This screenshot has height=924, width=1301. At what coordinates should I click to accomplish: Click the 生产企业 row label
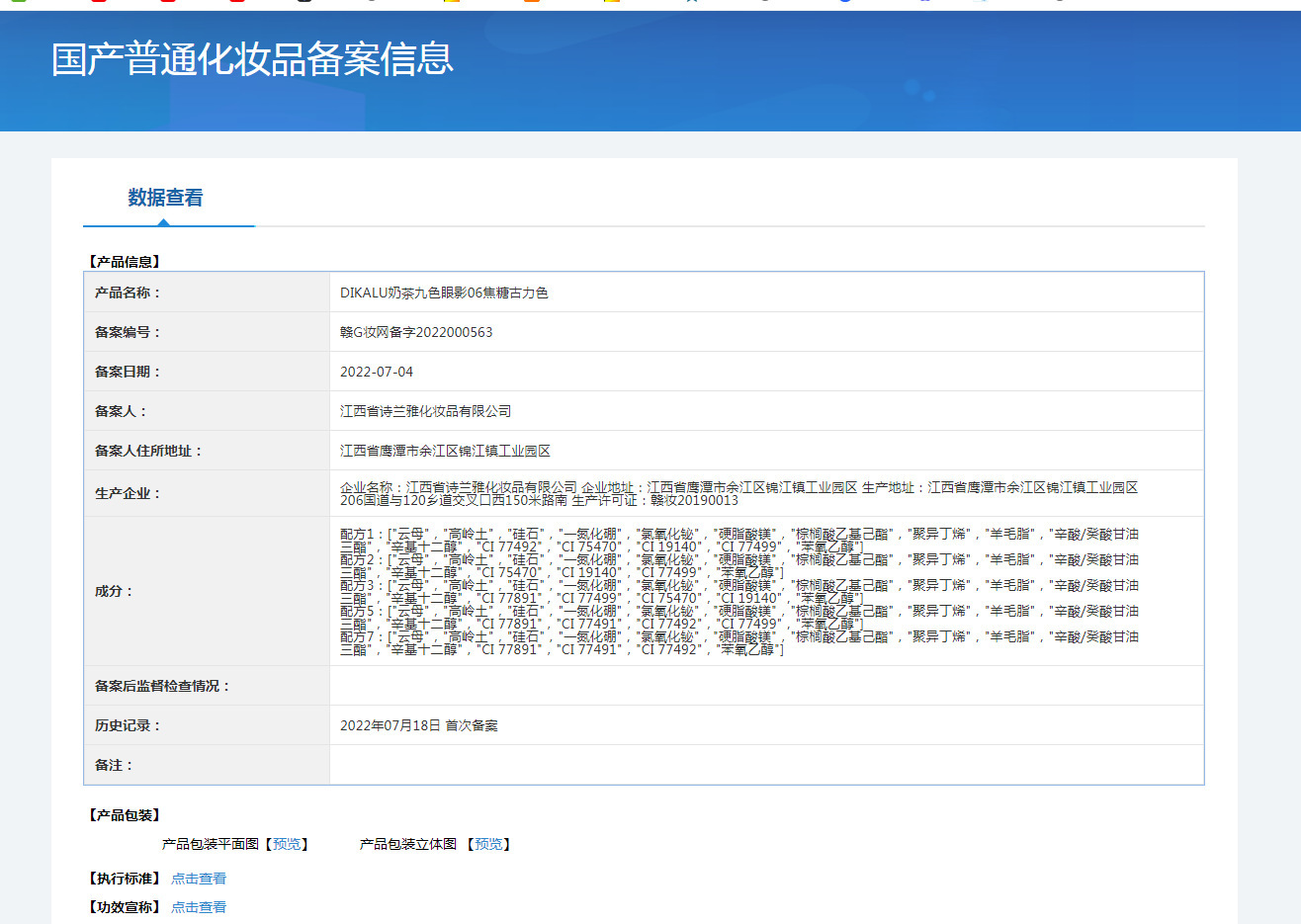pos(128,493)
